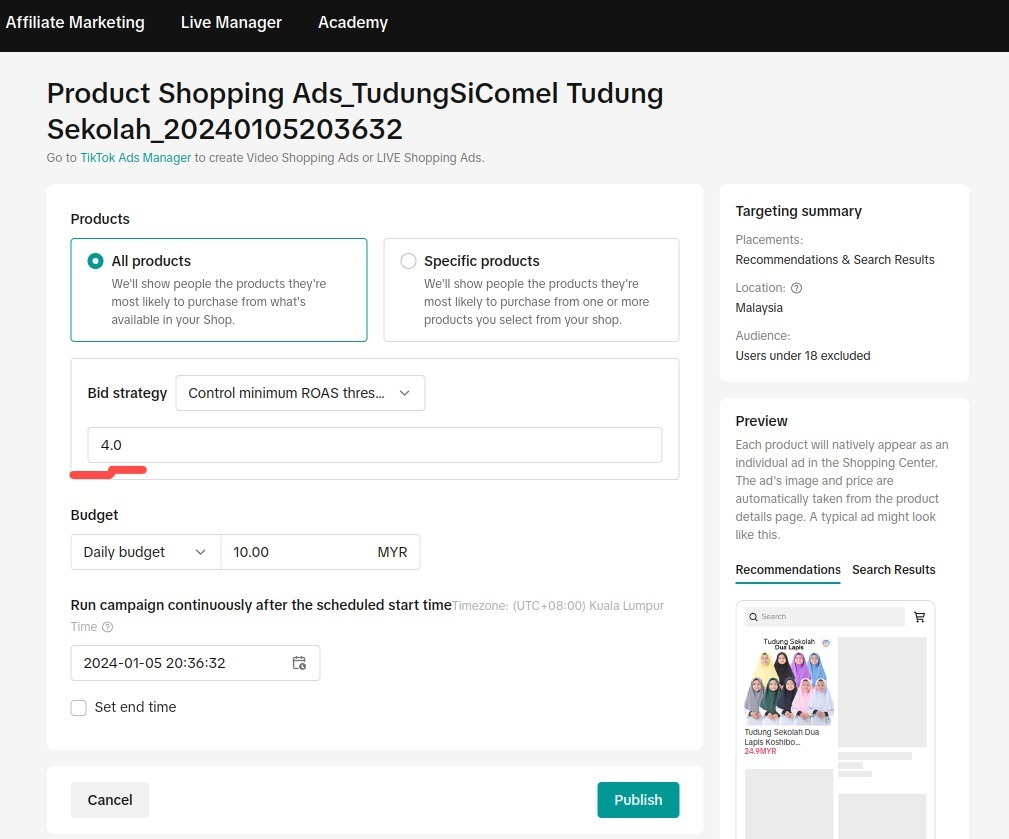Click the shopping cart icon in the preview

[x=919, y=617]
